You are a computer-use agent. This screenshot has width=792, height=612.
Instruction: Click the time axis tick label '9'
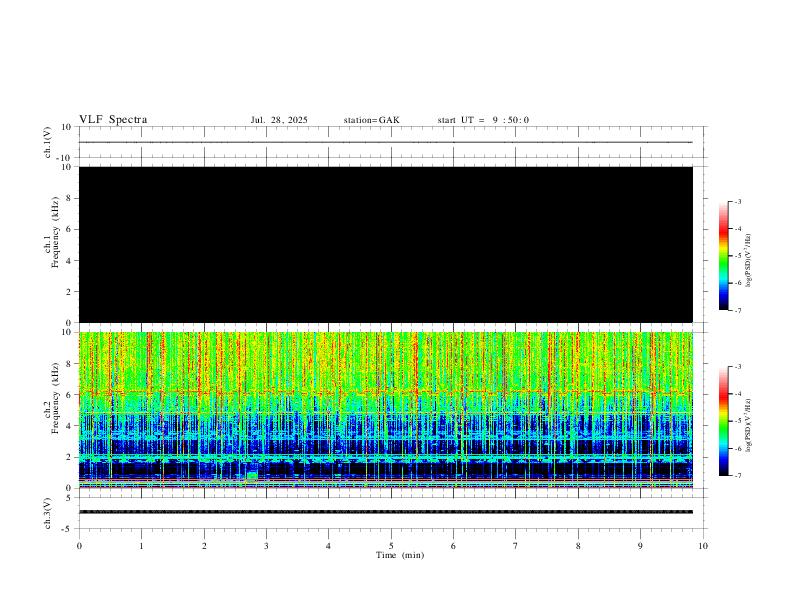(640, 546)
